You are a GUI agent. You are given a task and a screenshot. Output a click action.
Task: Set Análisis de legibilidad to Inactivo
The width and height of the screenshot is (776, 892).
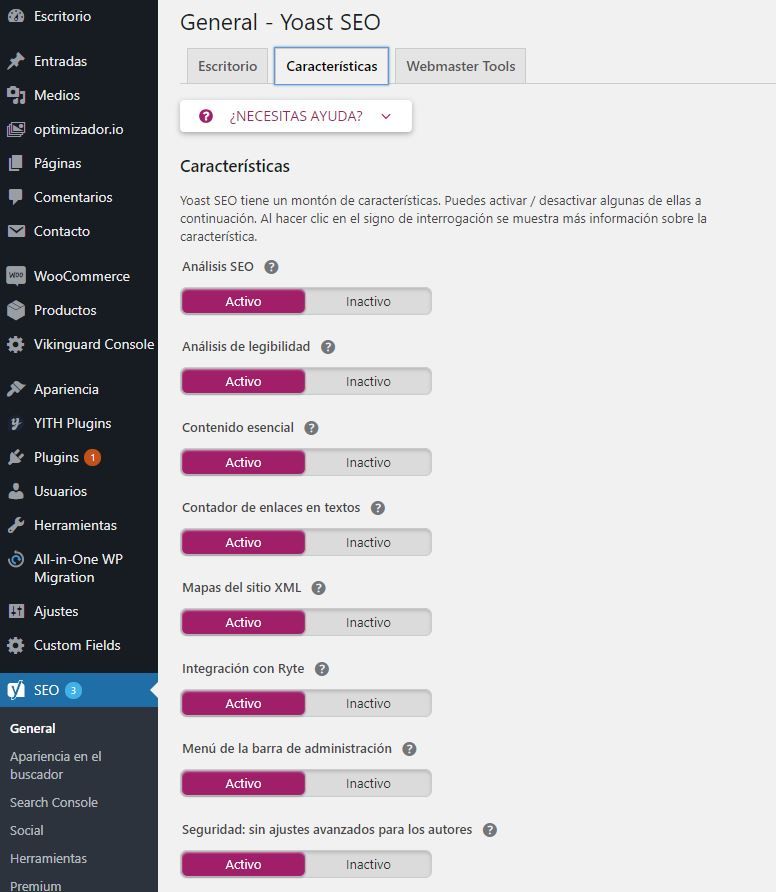(368, 382)
